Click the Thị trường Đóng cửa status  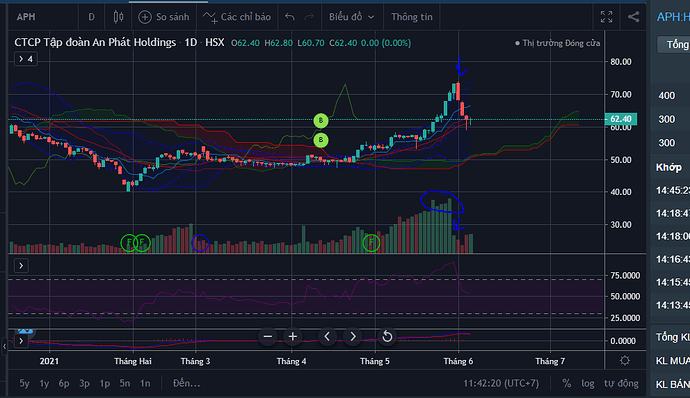click(x=558, y=43)
